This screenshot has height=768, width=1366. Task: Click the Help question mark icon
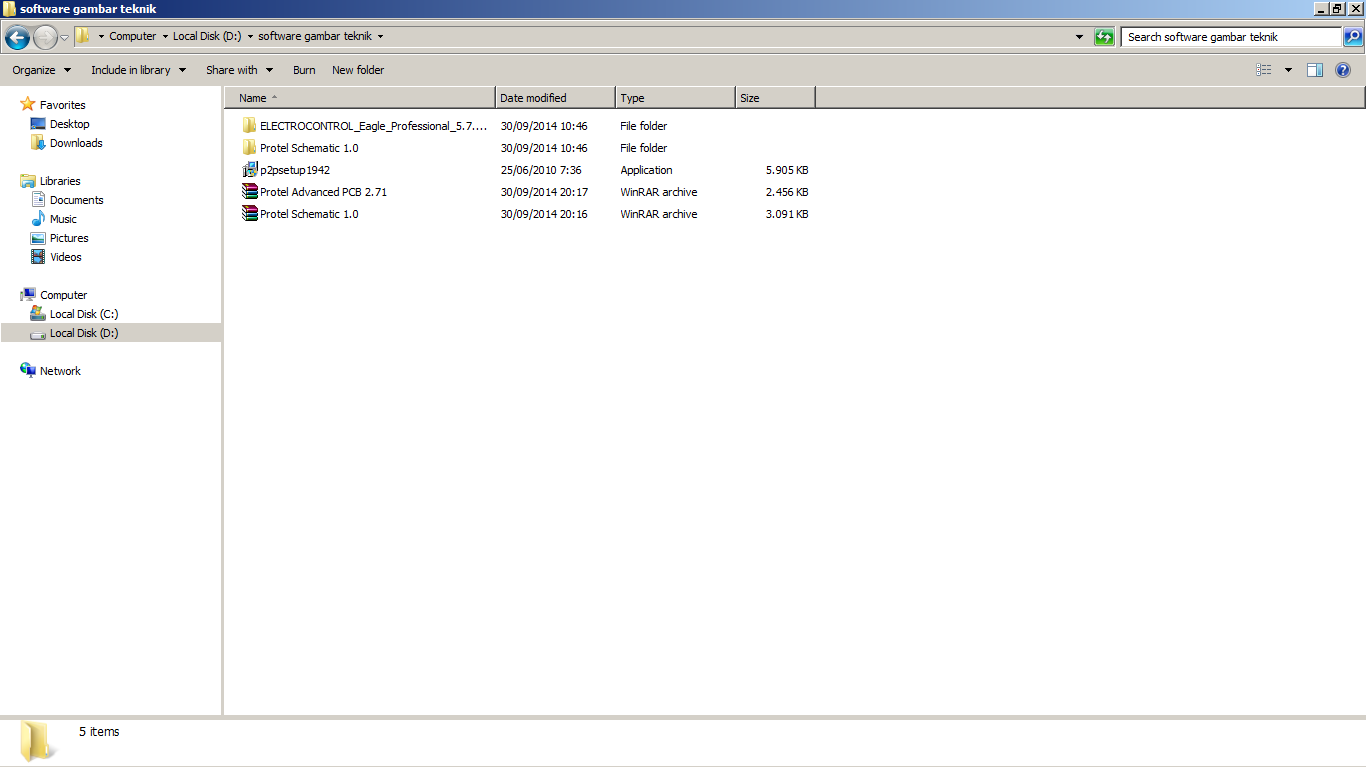pyautogui.click(x=1343, y=70)
